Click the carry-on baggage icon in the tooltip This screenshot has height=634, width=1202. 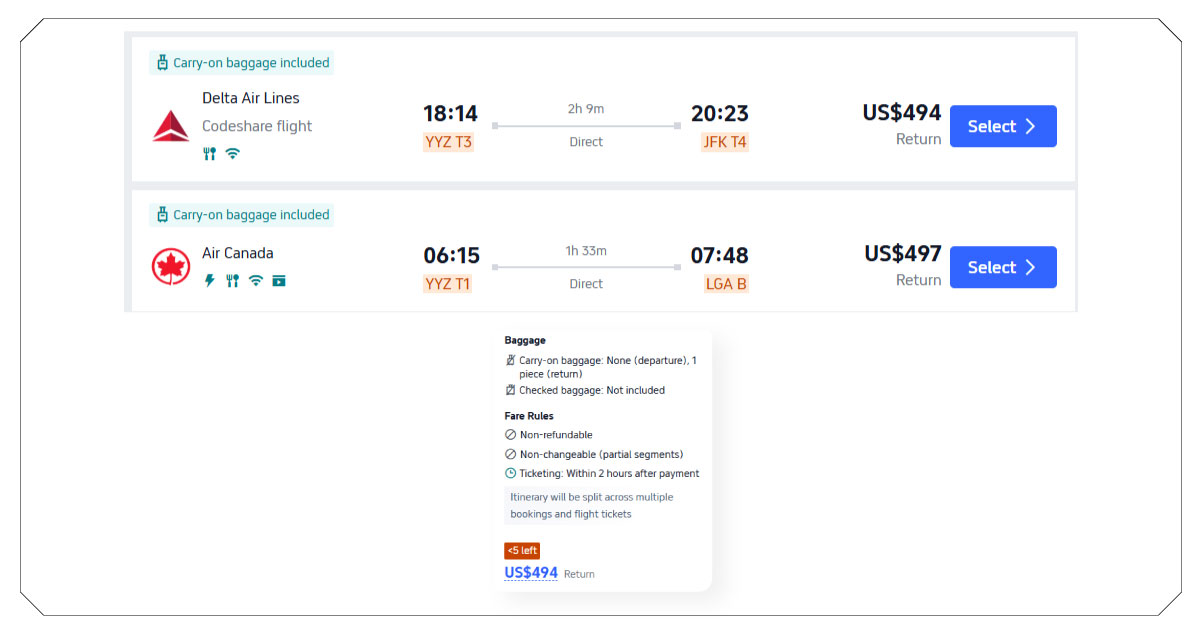click(510, 361)
